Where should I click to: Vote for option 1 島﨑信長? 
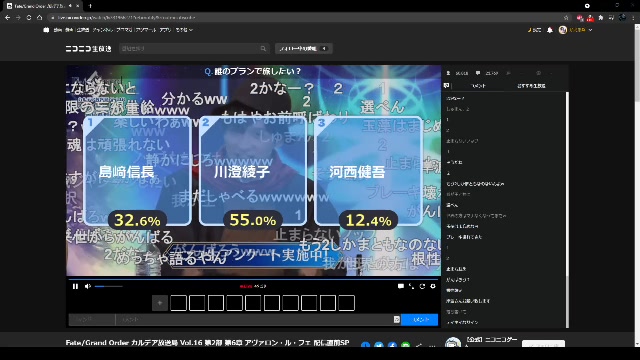tap(137, 171)
